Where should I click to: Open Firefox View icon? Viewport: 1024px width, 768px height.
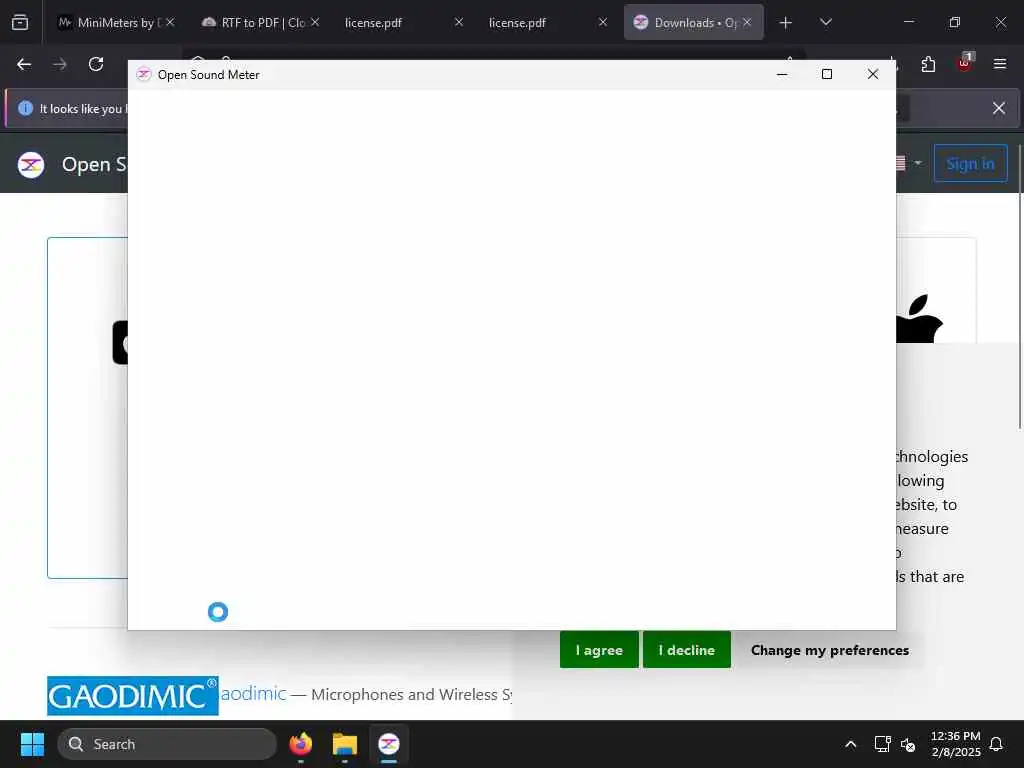[20, 22]
